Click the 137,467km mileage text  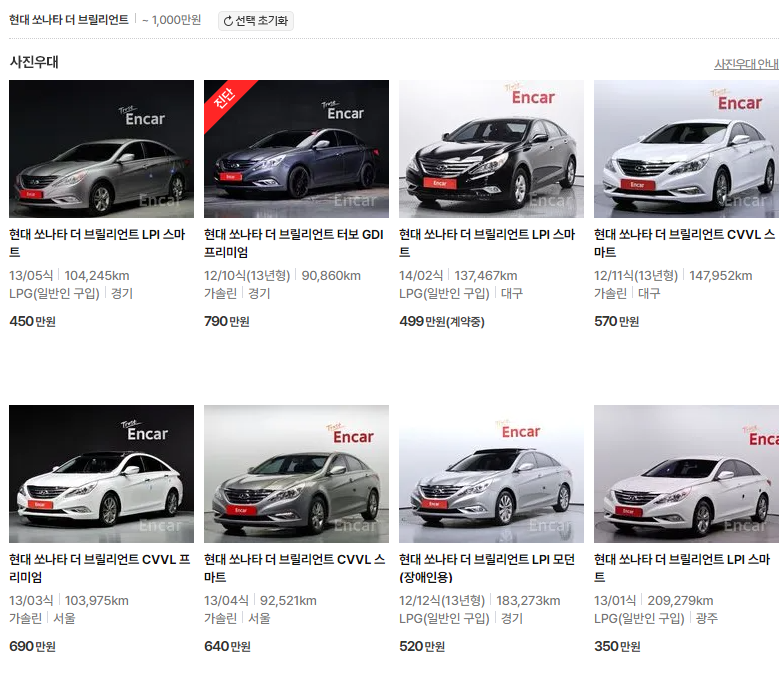click(x=486, y=276)
